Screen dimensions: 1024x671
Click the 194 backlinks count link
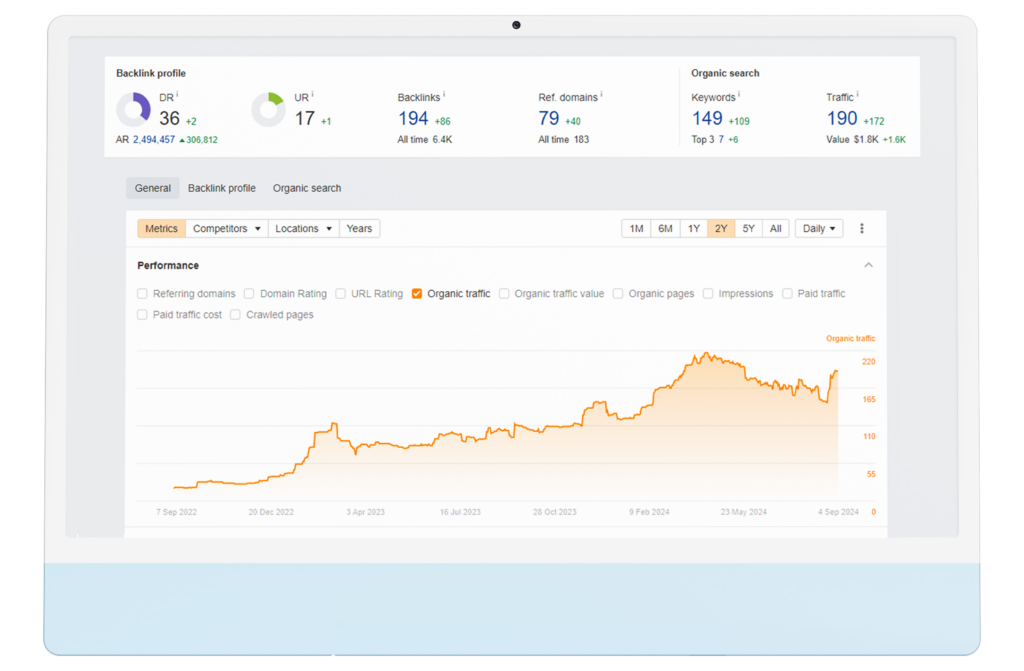tap(413, 119)
